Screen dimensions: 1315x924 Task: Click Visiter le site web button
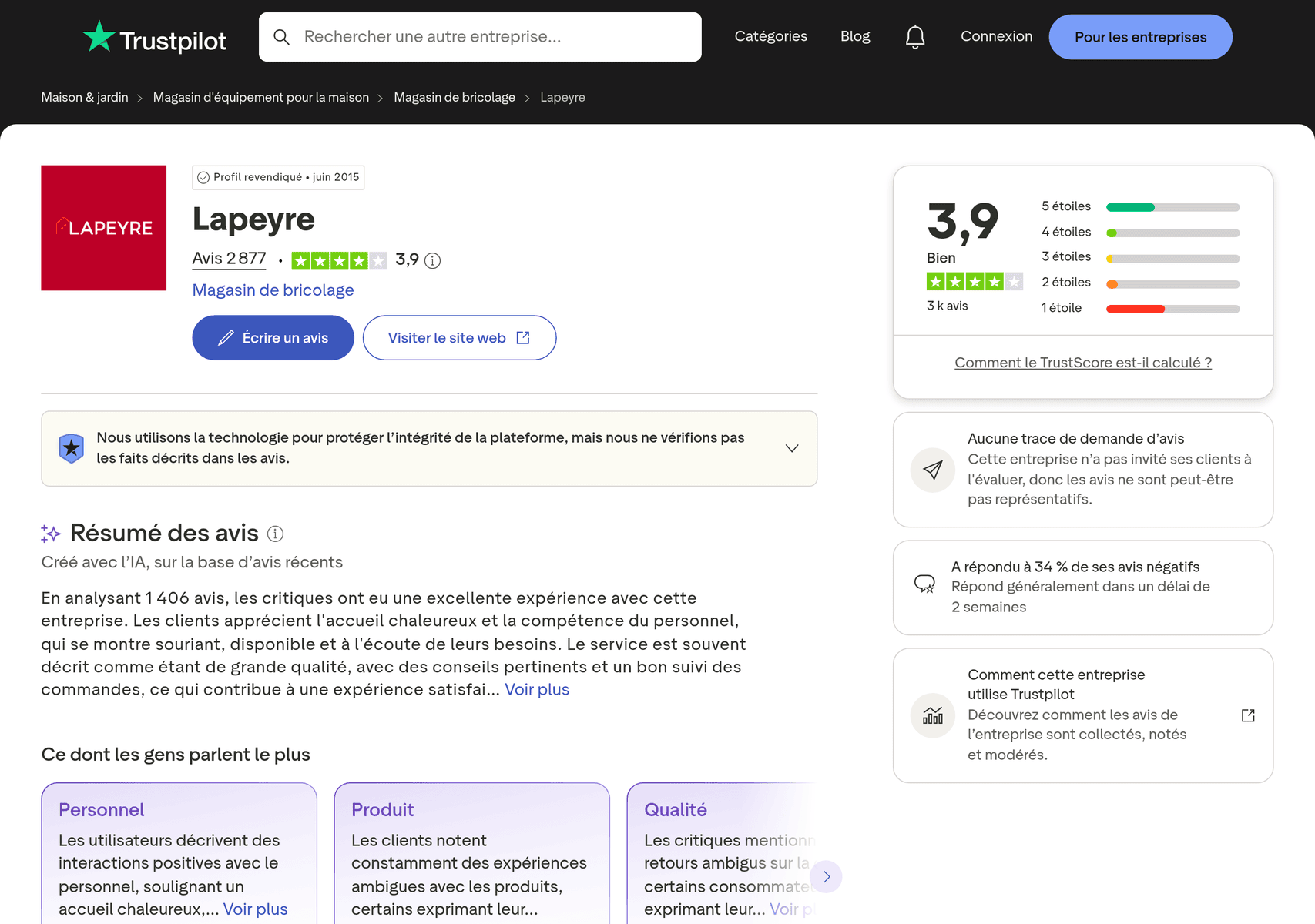[x=459, y=337]
